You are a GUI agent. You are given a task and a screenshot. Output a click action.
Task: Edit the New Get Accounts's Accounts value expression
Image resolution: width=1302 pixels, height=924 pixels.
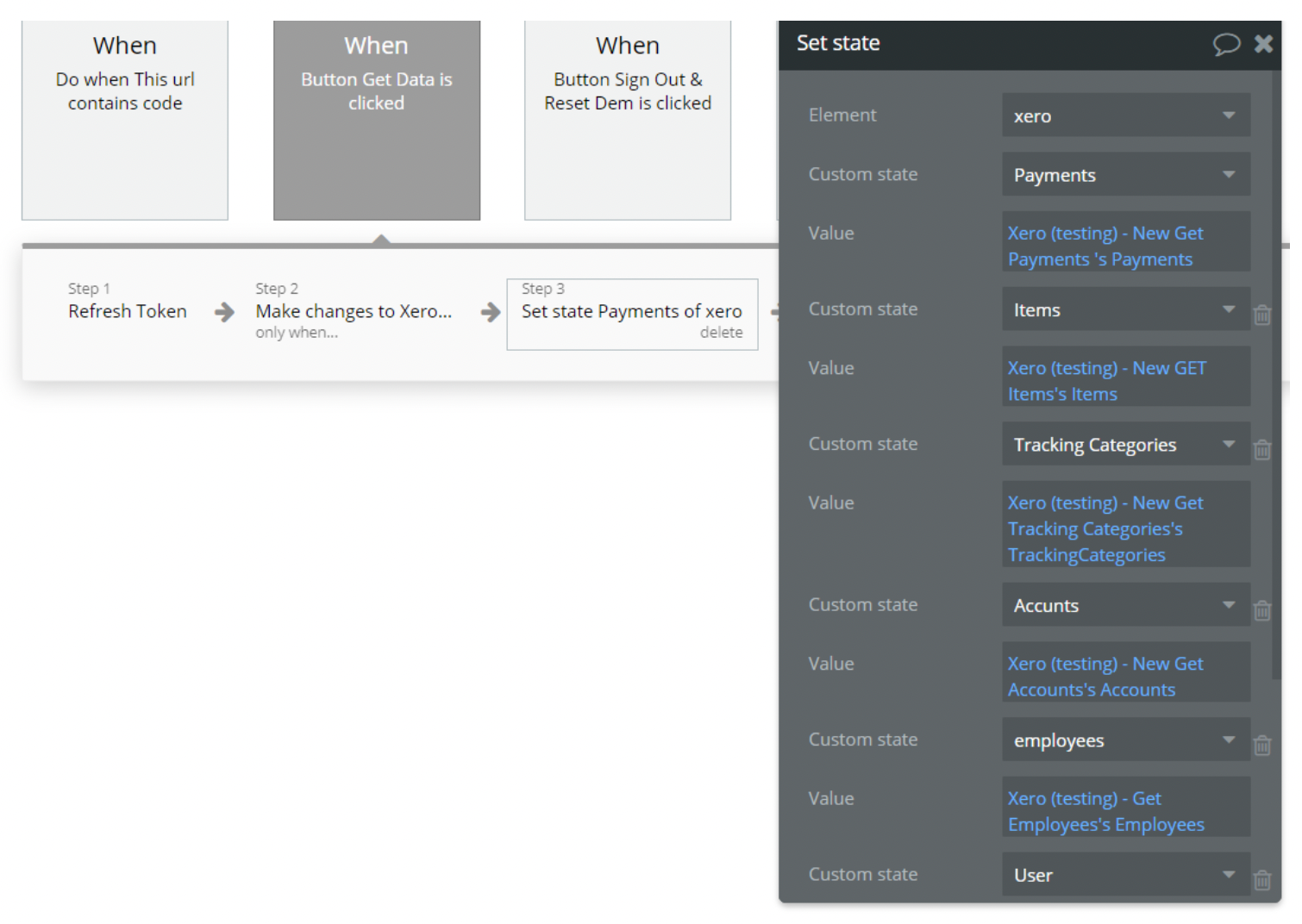1126,672
